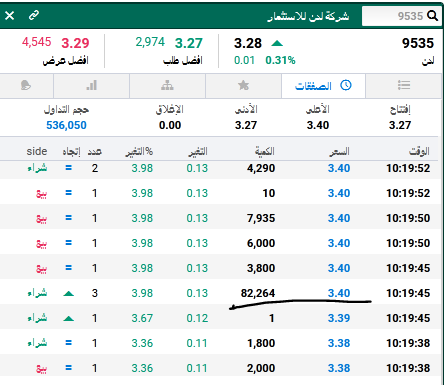Open the chat bubble tab icon
Image resolution: width=445 pixels, height=385 pixels.
(x=26, y=85)
